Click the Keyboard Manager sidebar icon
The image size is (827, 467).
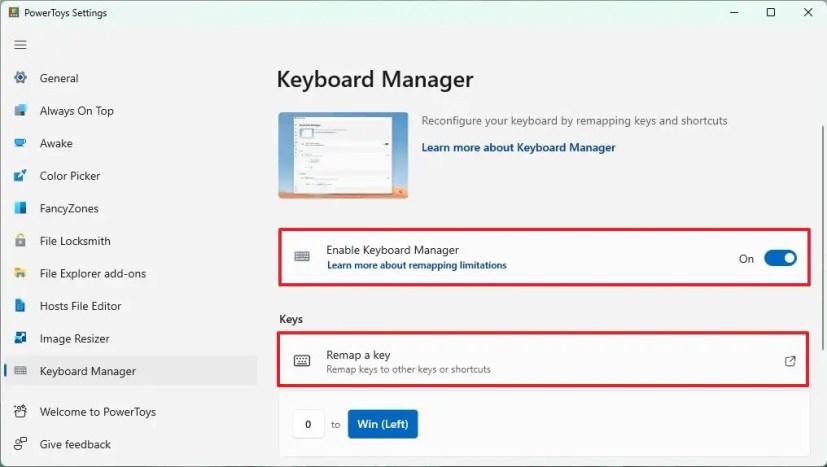[20, 370]
